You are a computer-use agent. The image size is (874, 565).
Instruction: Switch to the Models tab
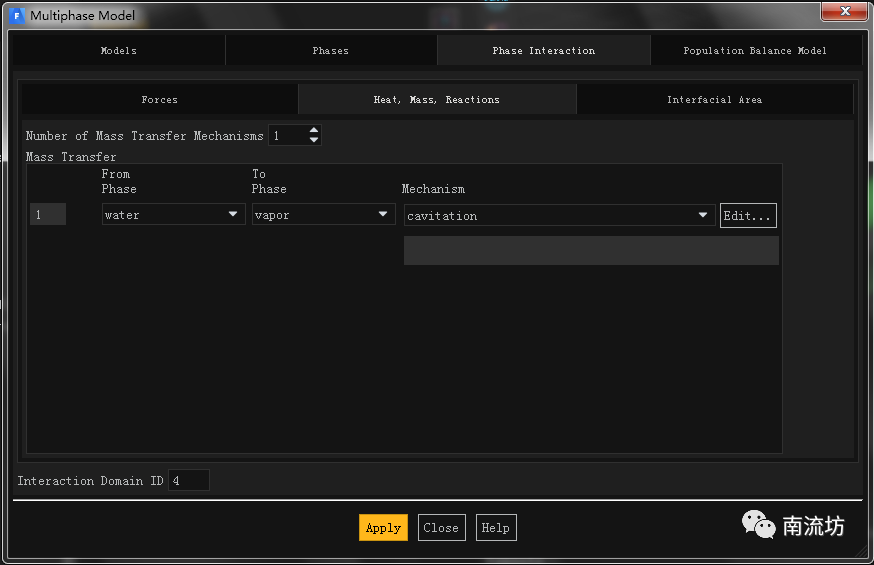[119, 50]
